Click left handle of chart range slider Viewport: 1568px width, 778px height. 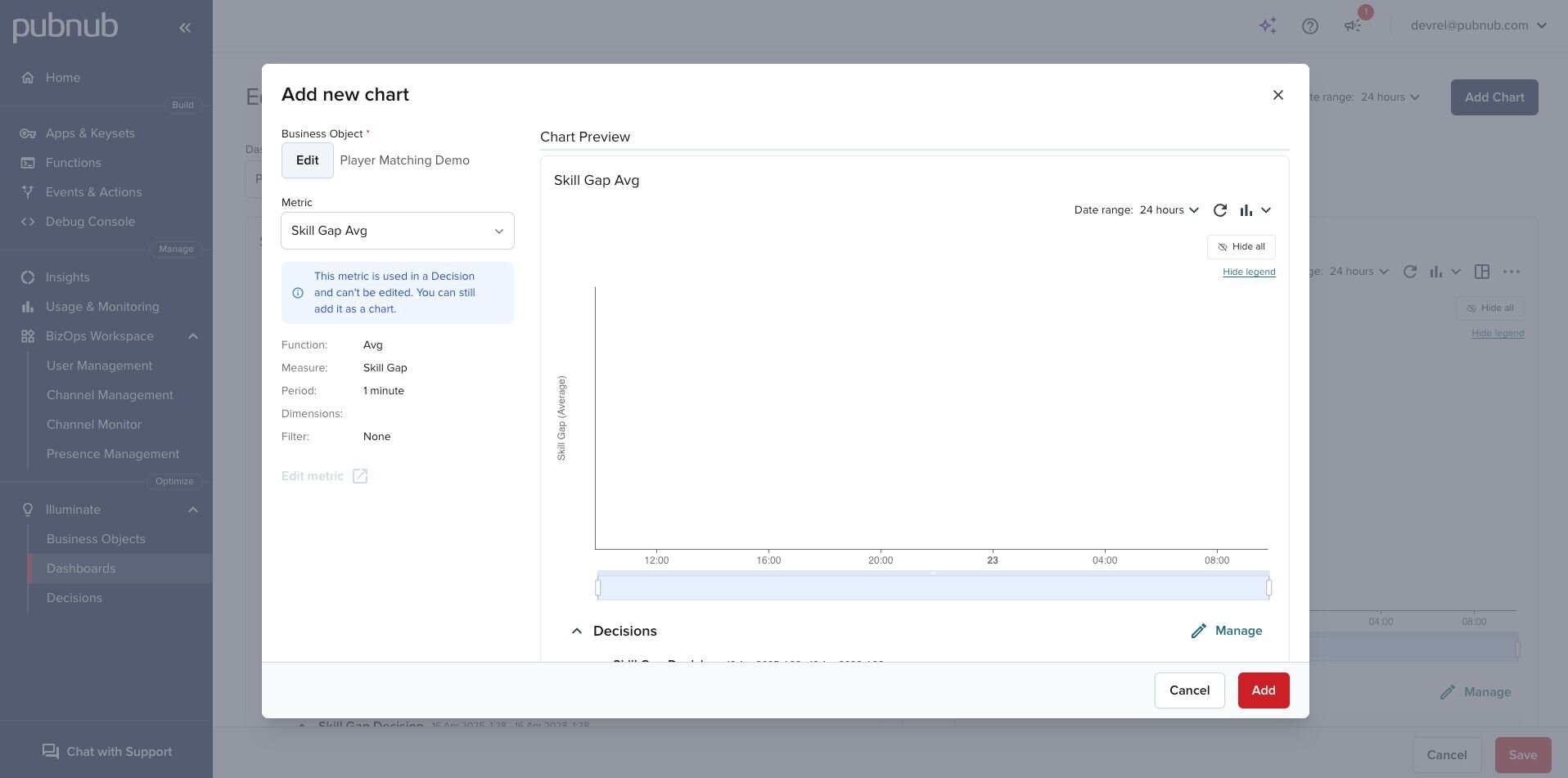click(x=598, y=587)
